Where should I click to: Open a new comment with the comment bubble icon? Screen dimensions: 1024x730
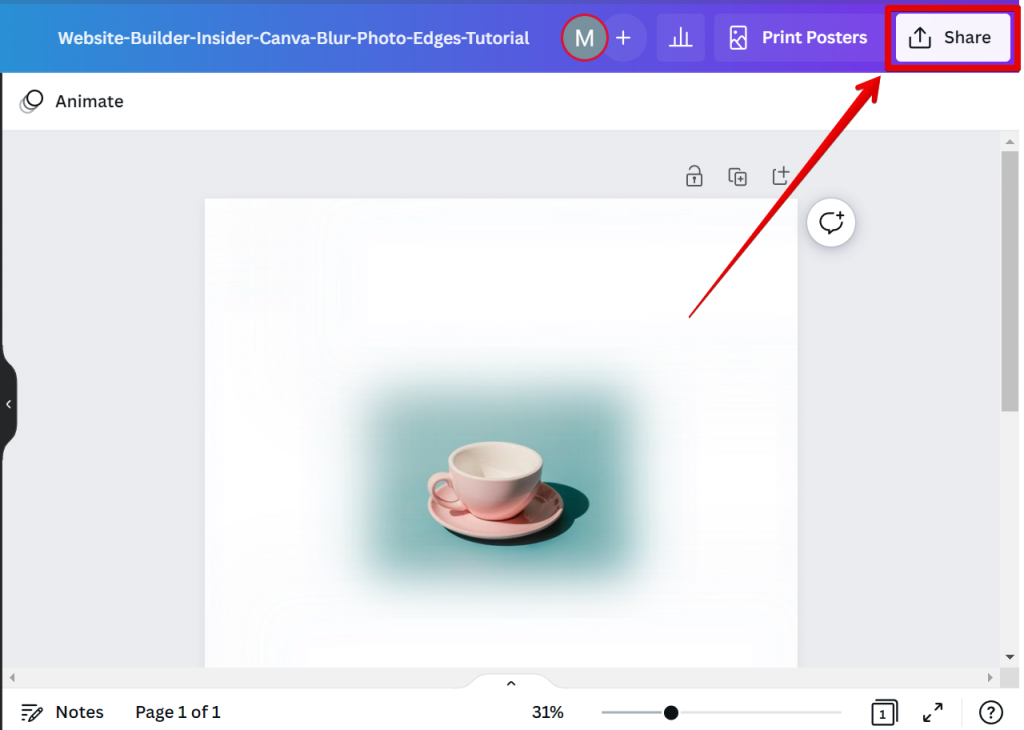point(831,222)
